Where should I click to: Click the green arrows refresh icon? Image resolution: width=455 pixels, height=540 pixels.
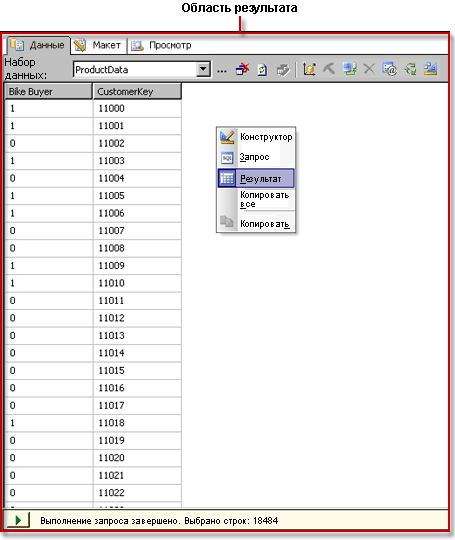[x=410, y=69]
